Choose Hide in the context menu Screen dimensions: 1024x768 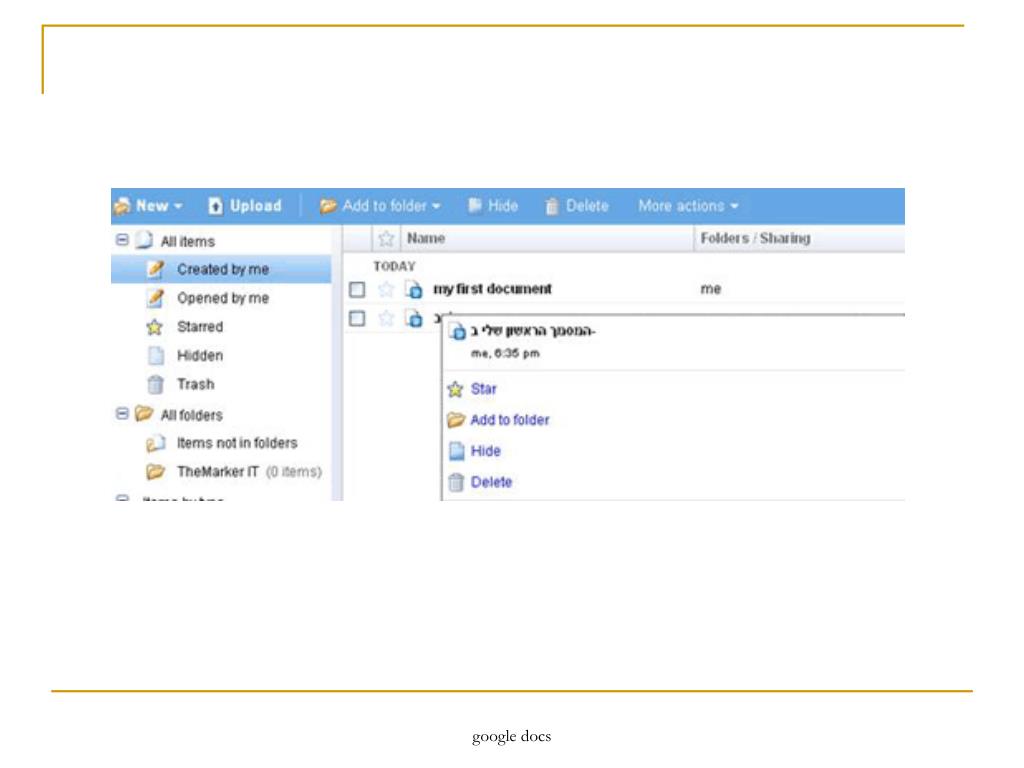(x=485, y=451)
